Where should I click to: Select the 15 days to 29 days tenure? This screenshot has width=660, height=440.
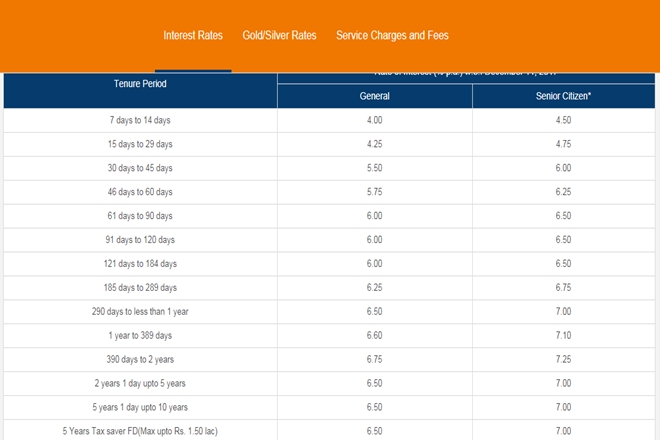140,144
